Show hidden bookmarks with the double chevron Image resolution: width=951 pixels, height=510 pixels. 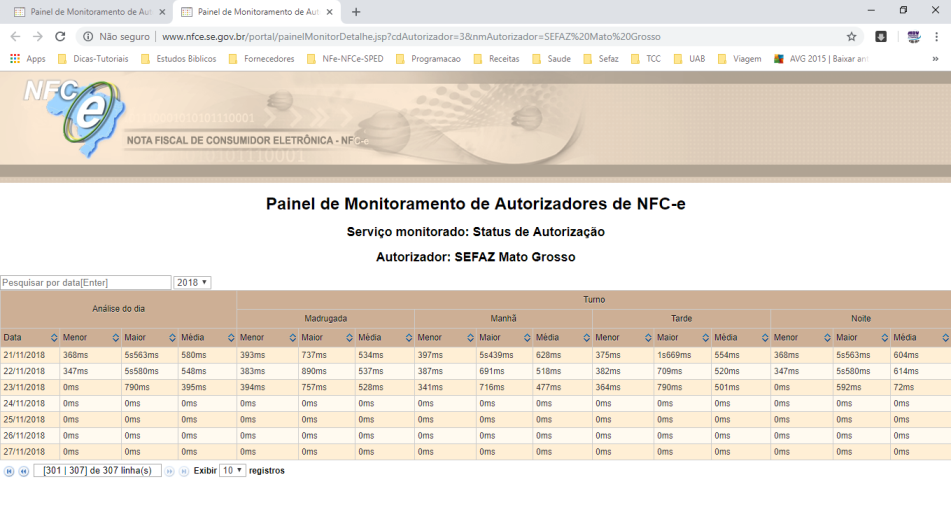pyautogui.click(x=935, y=59)
